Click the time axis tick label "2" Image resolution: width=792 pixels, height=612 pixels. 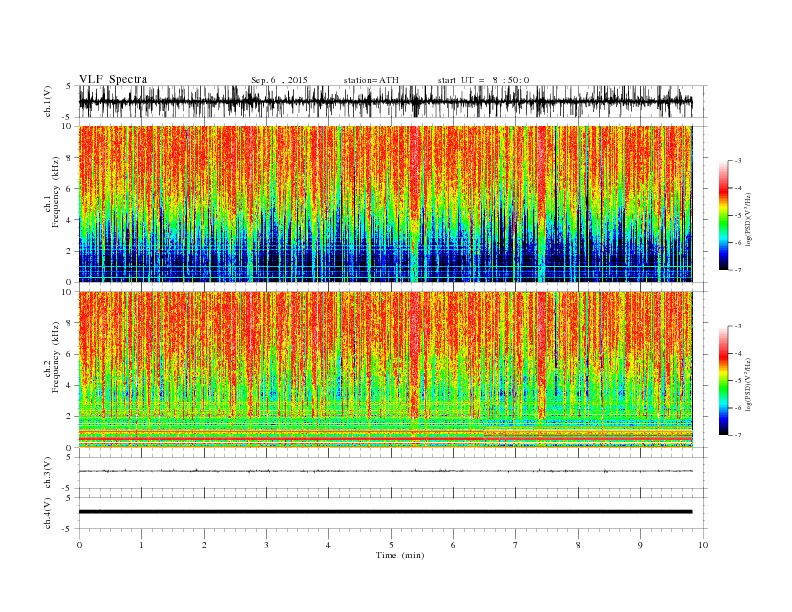point(204,545)
